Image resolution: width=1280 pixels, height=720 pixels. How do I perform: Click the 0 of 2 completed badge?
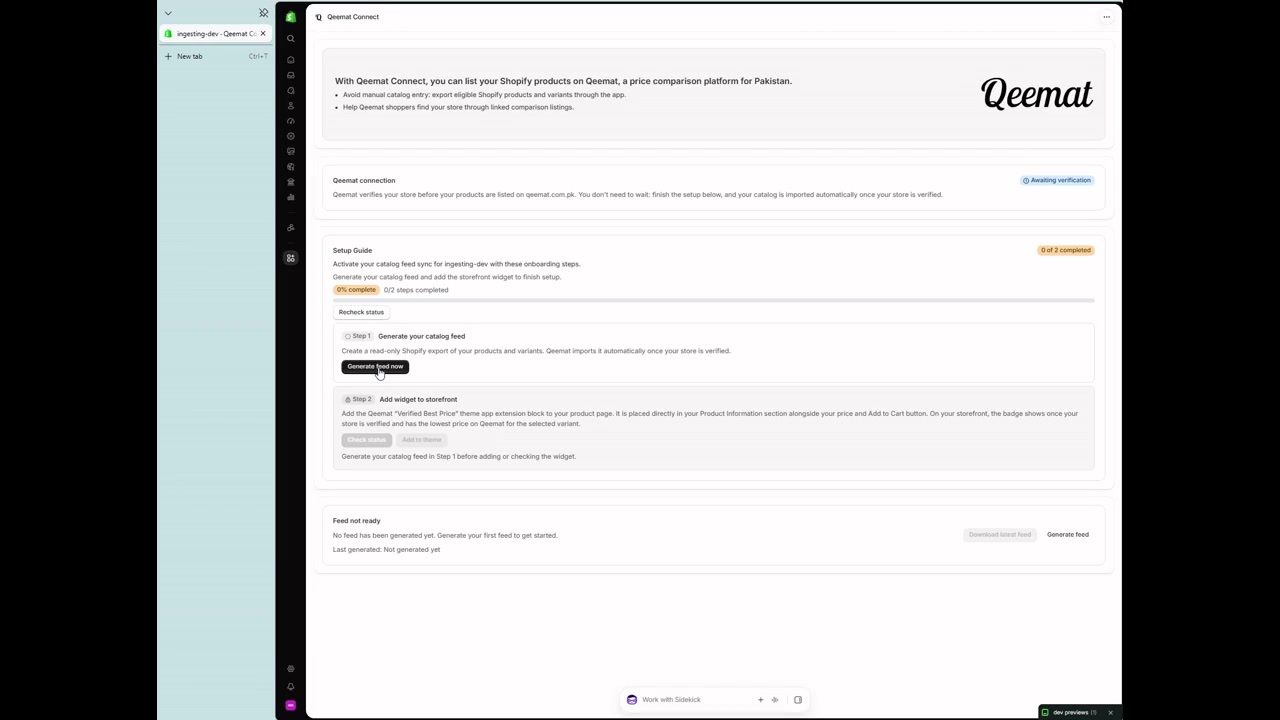pos(1066,250)
